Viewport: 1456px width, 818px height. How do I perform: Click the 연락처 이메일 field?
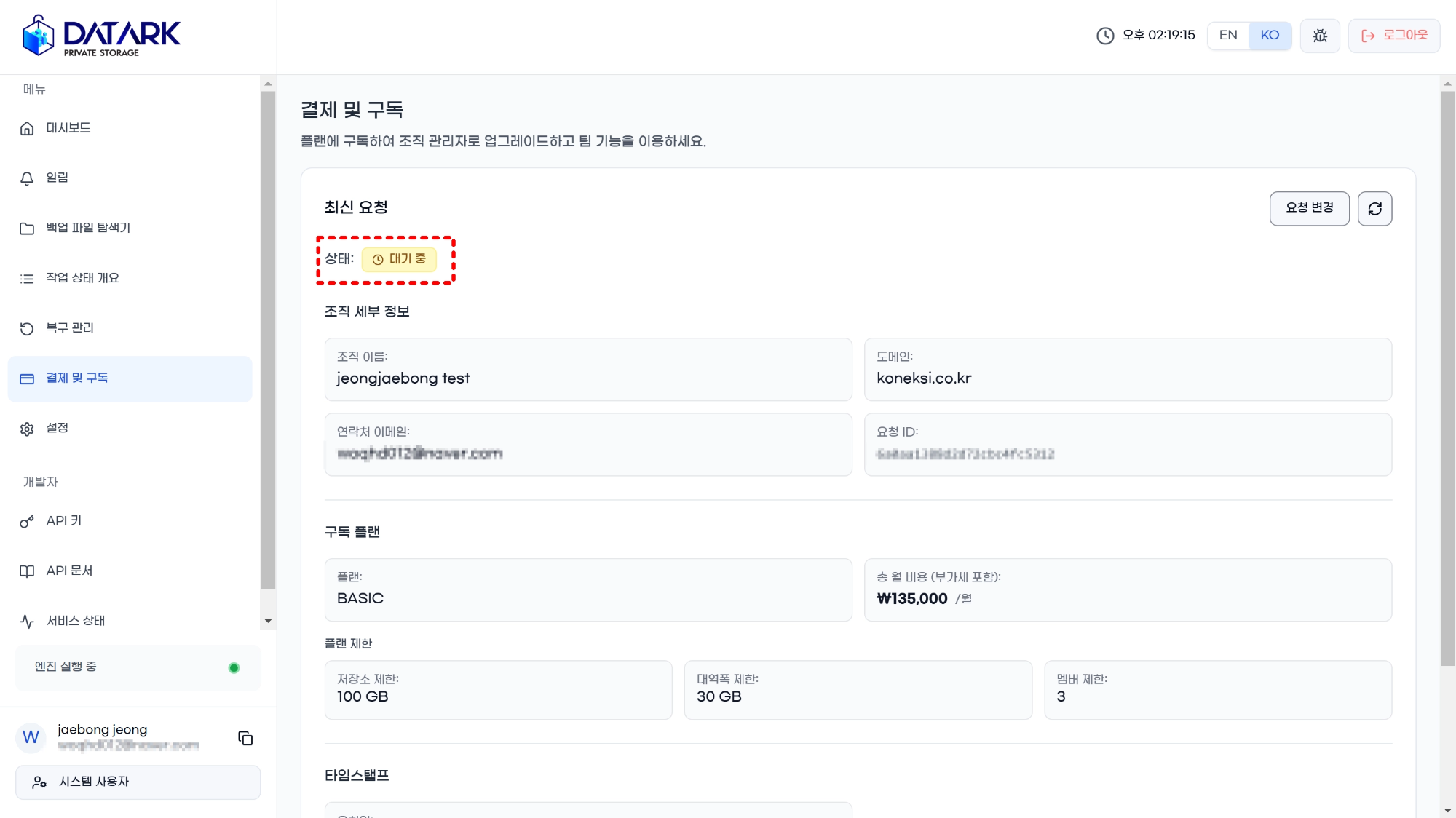pos(588,445)
